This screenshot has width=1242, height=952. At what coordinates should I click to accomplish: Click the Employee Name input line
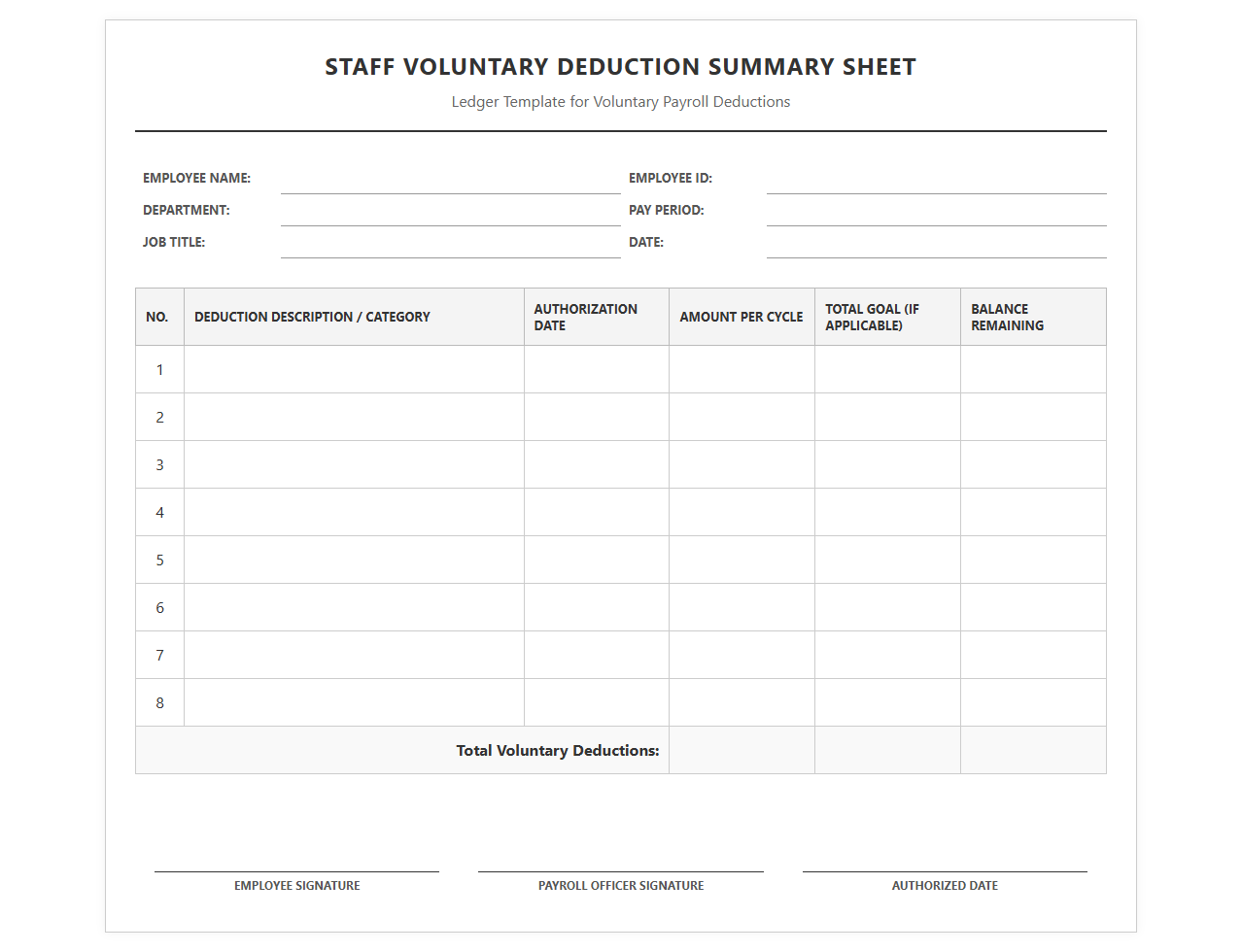(x=450, y=181)
